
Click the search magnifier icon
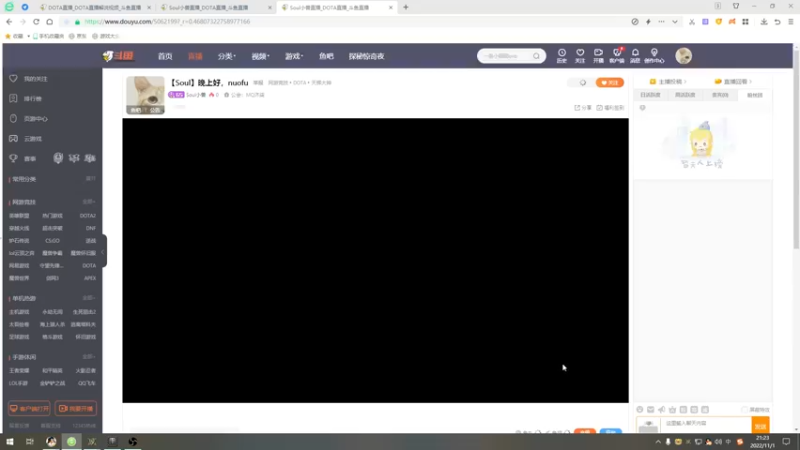(x=536, y=56)
